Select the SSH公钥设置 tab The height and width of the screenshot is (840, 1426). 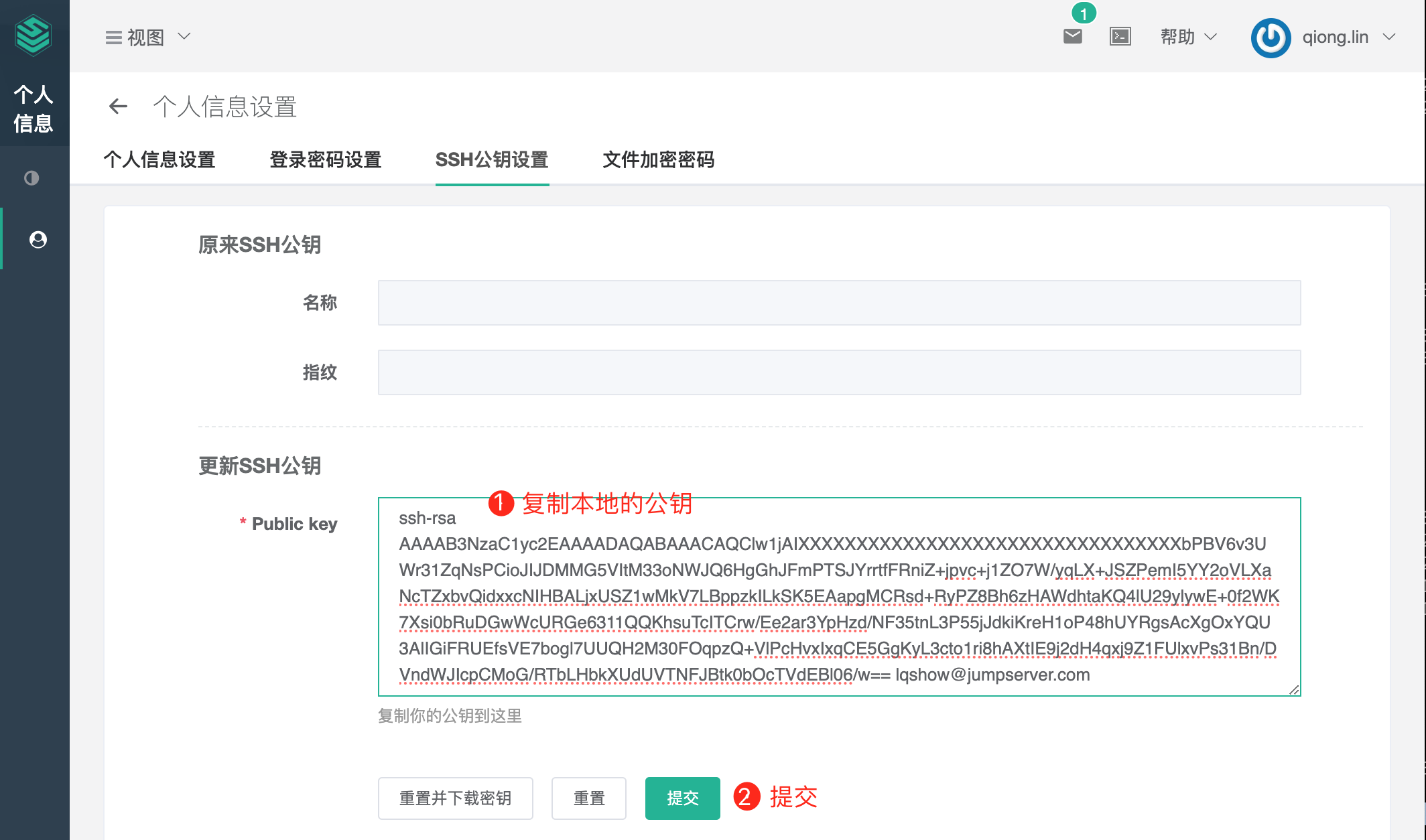point(492,159)
